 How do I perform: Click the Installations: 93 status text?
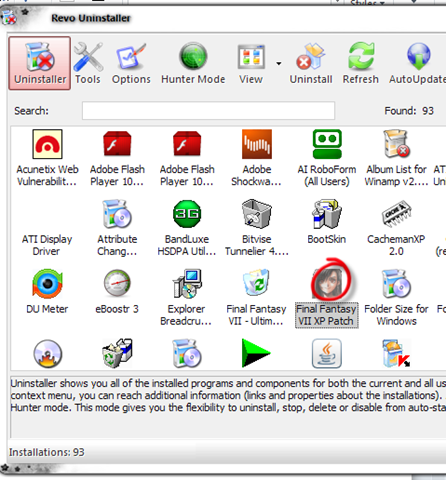tap(47, 452)
